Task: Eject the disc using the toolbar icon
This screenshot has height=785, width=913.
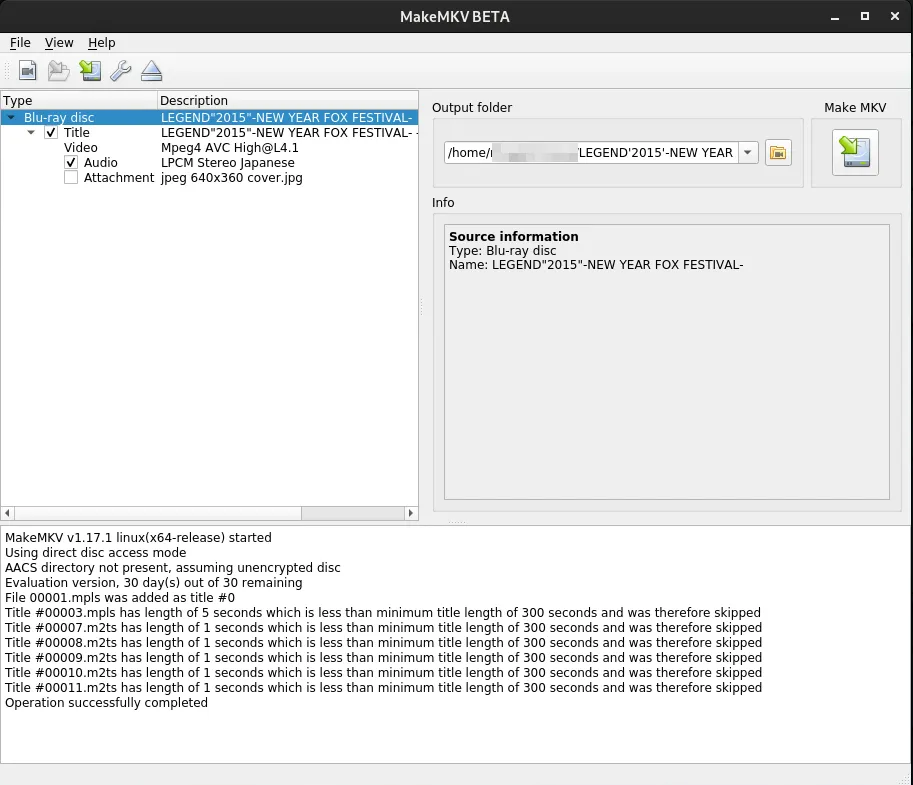Action: (x=151, y=71)
